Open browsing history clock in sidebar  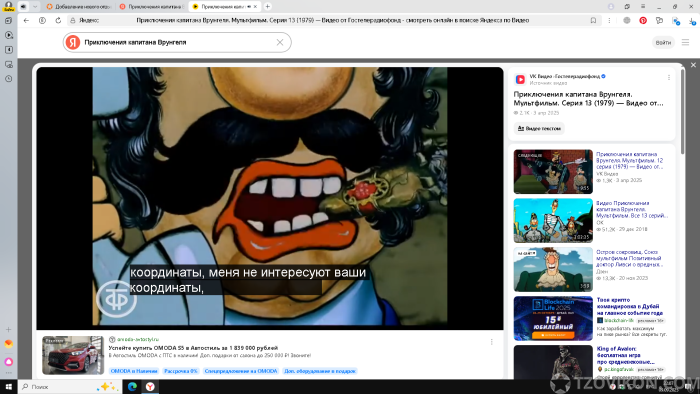(8, 79)
